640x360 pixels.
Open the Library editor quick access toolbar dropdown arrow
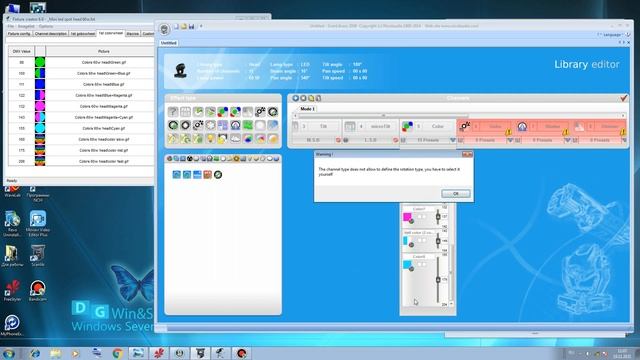point(201,27)
